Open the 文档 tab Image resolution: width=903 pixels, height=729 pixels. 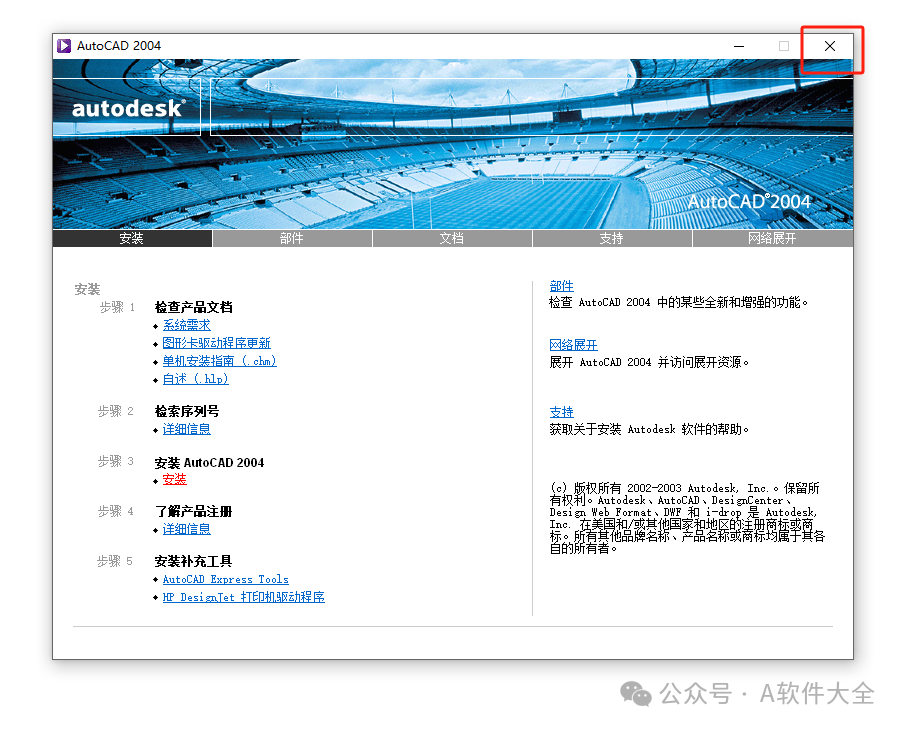452,238
